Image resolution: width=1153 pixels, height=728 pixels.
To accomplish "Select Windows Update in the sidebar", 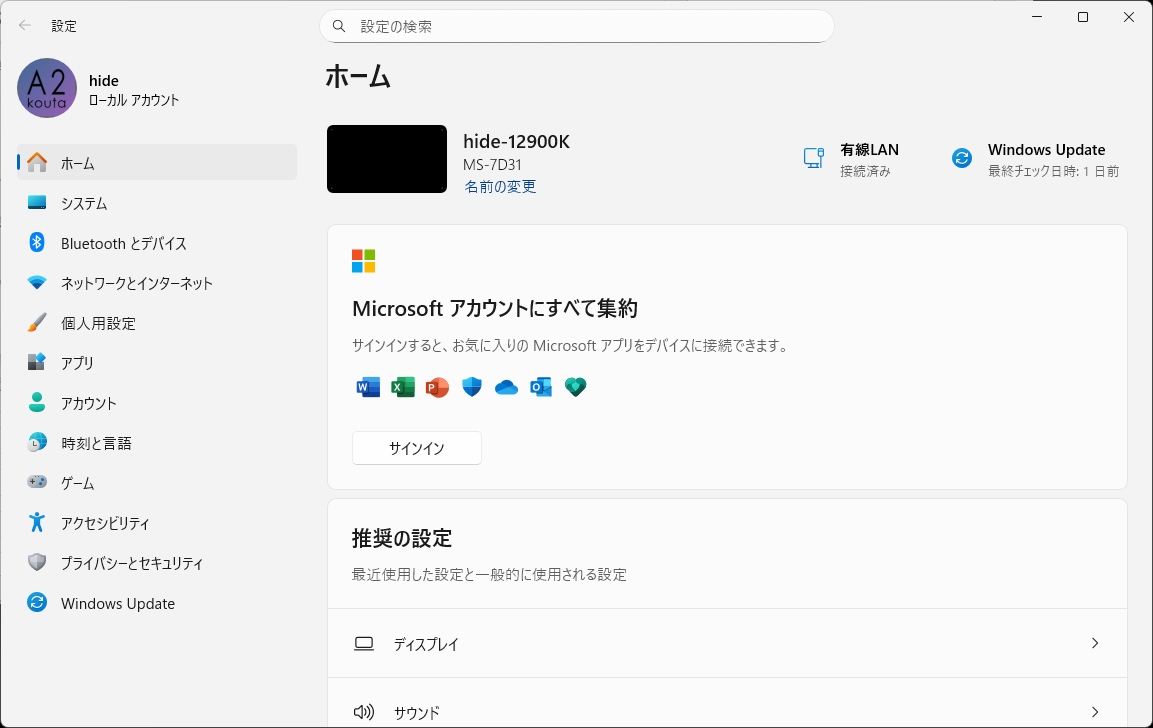I will coord(157,603).
